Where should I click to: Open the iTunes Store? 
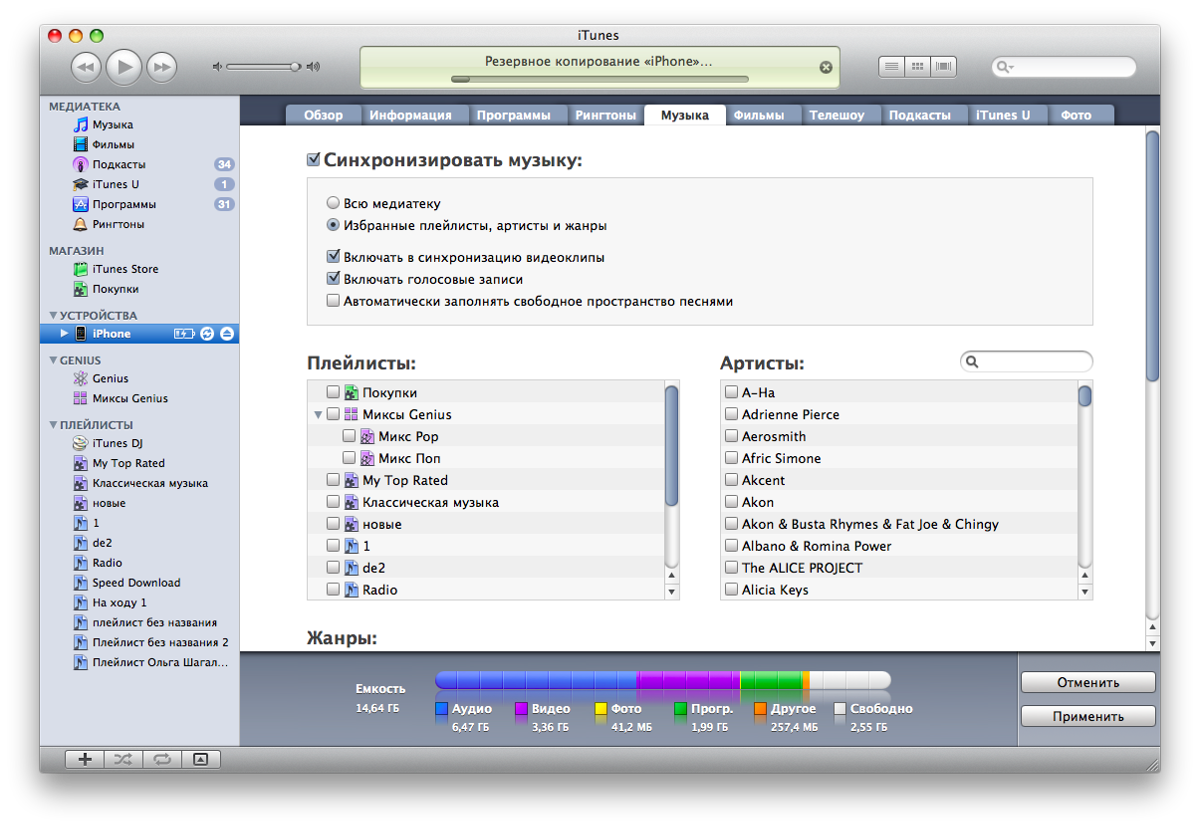click(x=125, y=269)
